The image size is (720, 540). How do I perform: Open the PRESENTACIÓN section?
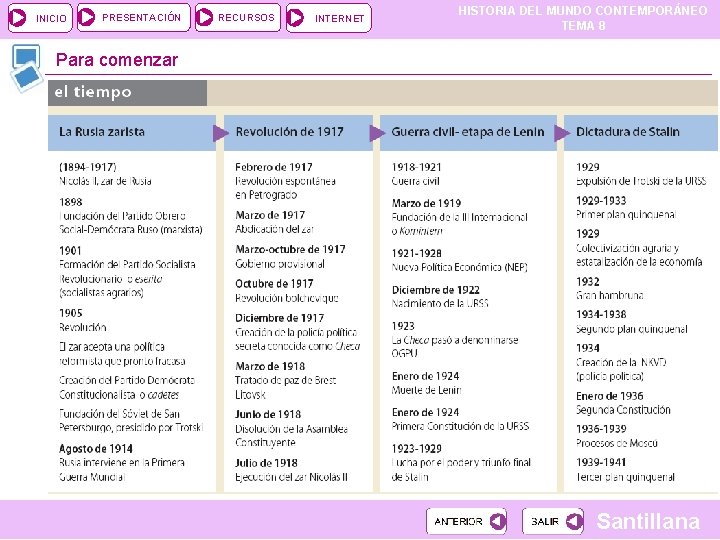click(x=134, y=18)
